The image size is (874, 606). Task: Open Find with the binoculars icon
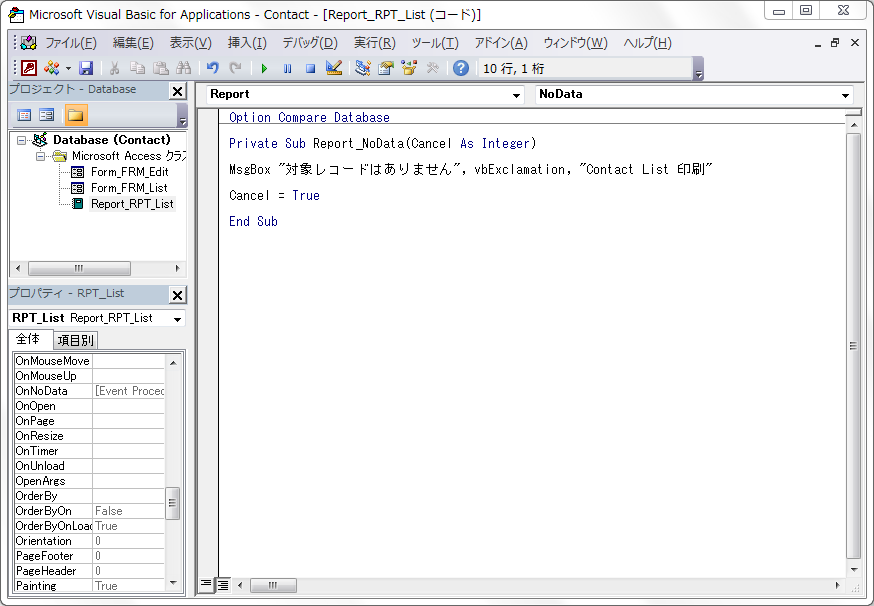(183, 68)
